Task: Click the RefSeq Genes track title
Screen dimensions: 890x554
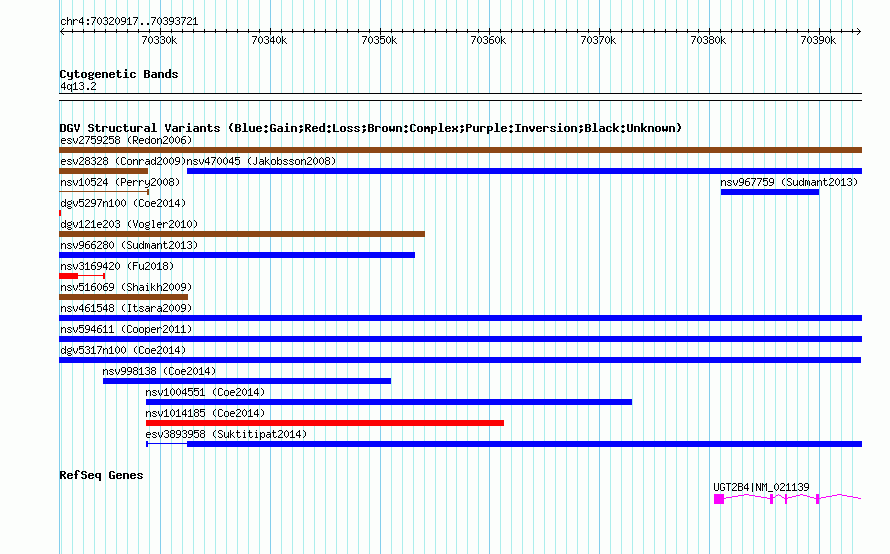Action: 101,475
